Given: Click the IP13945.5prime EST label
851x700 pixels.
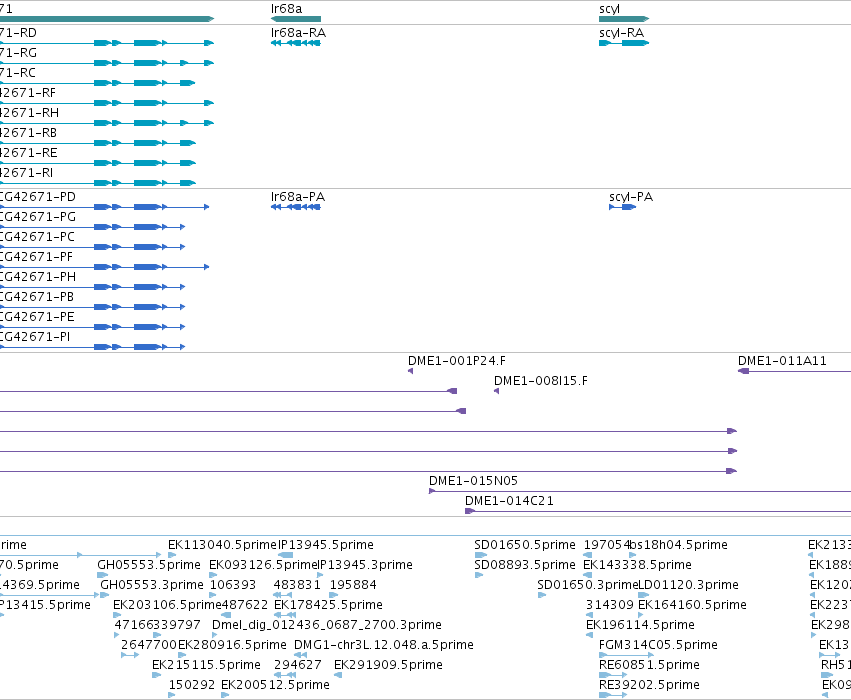Looking at the screenshot, I should tap(326, 545).
